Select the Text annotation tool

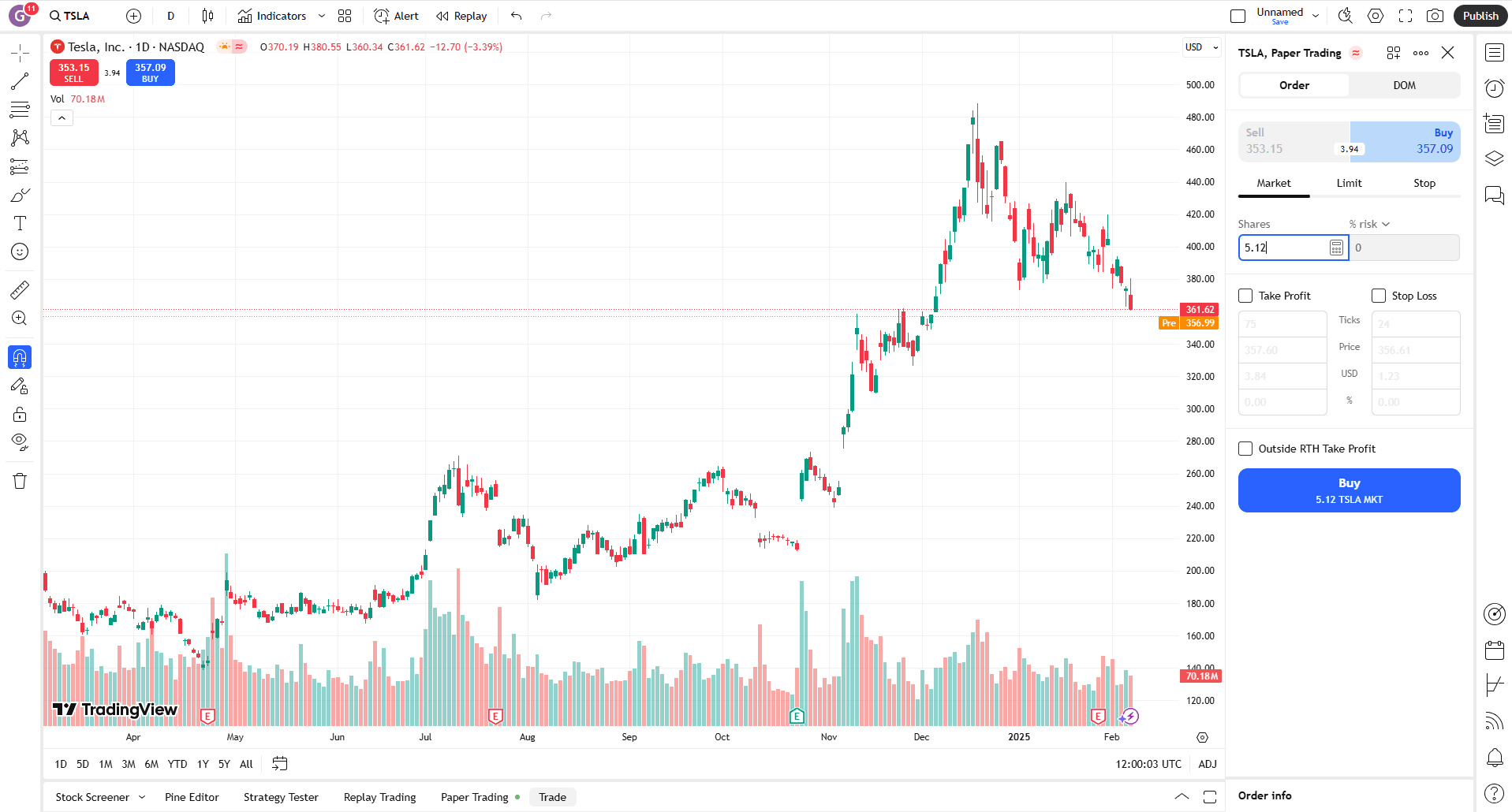tap(20, 223)
